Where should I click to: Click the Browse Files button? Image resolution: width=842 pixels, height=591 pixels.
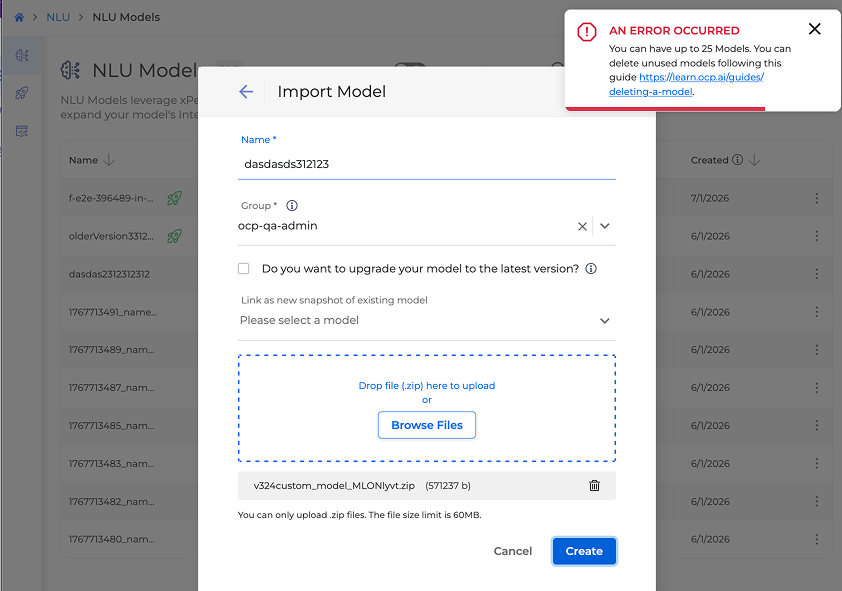pyautogui.click(x=427, y=425)
